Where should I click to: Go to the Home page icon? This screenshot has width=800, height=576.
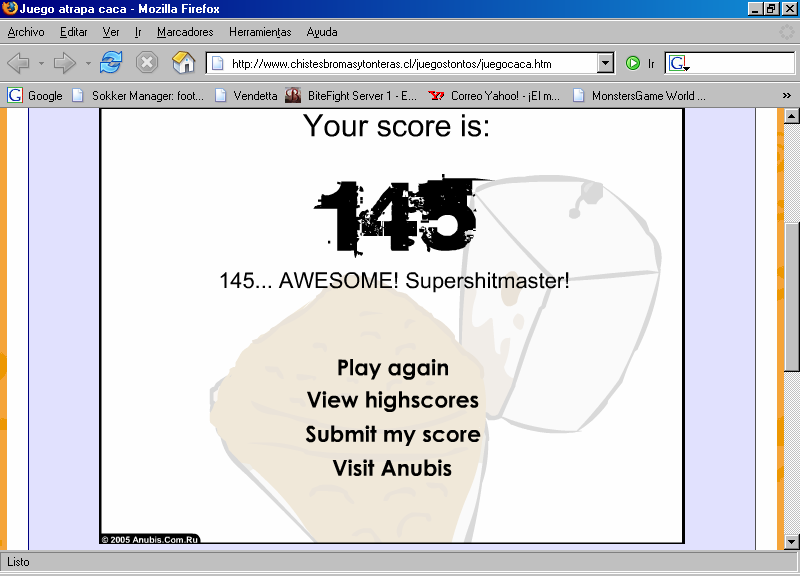(x=183, y=63)
